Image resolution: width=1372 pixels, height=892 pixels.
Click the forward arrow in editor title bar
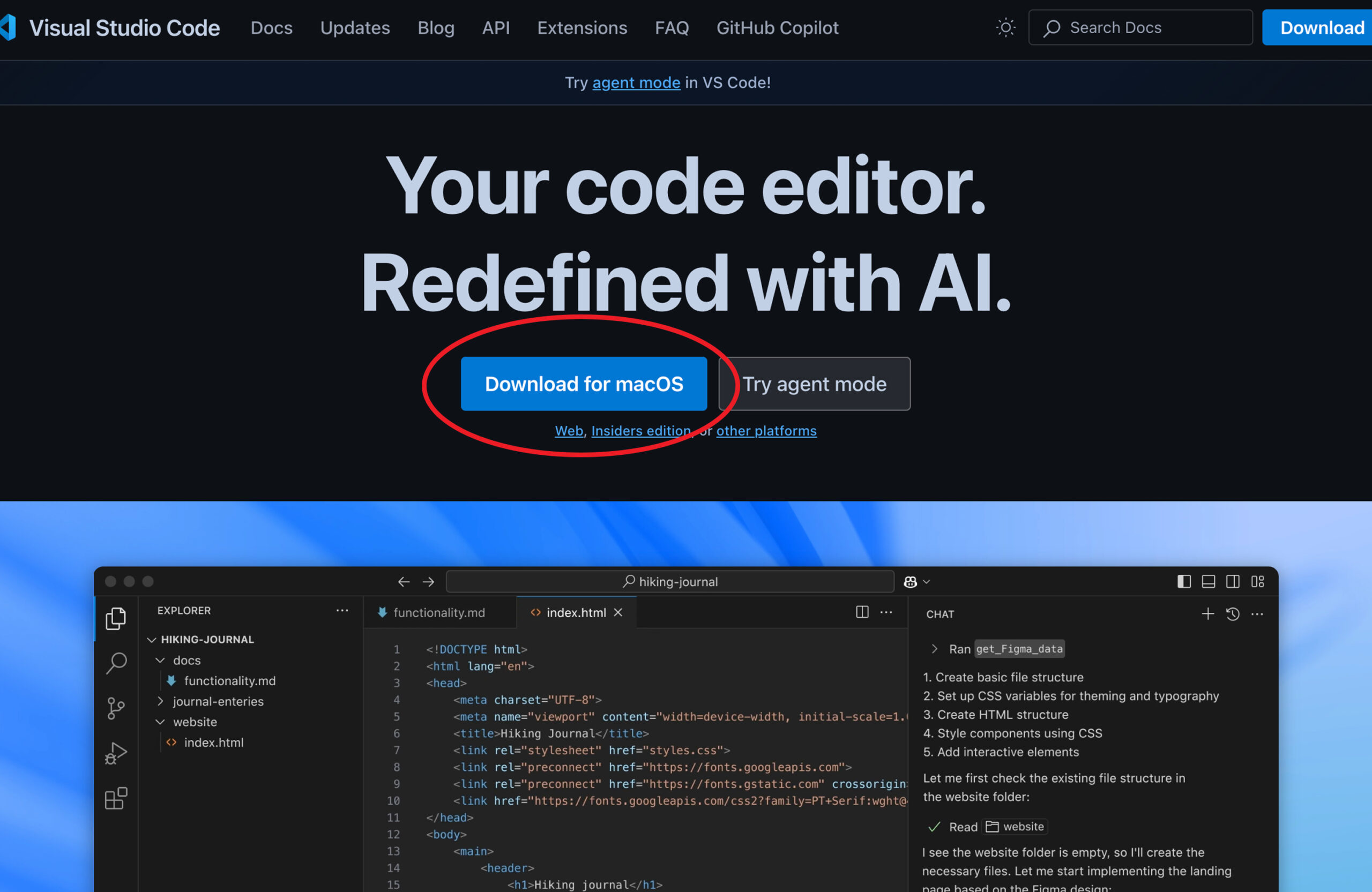428,582
